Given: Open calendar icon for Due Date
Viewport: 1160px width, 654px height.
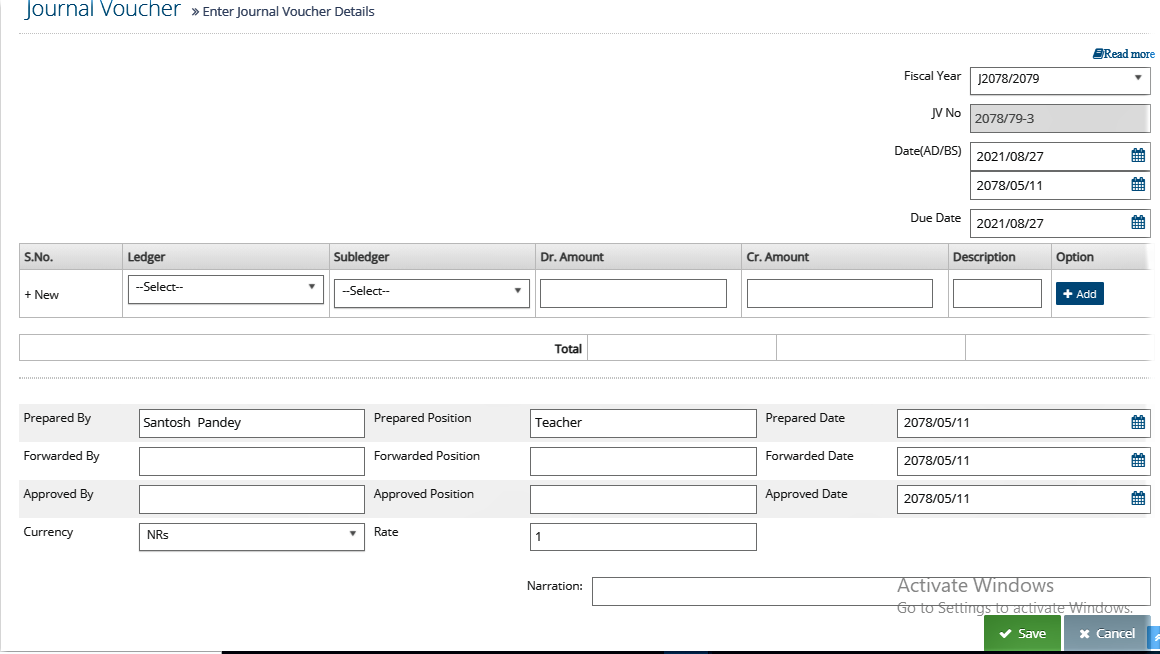Looking at the screenshot, I should click(x=1138, y=222).
